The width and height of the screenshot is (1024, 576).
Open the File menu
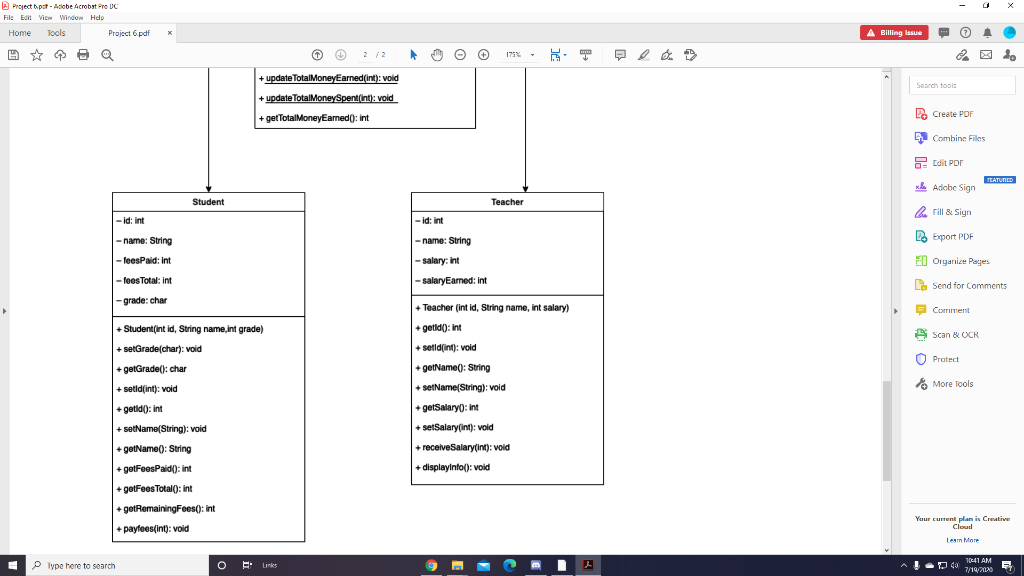(x=8, y=16)
